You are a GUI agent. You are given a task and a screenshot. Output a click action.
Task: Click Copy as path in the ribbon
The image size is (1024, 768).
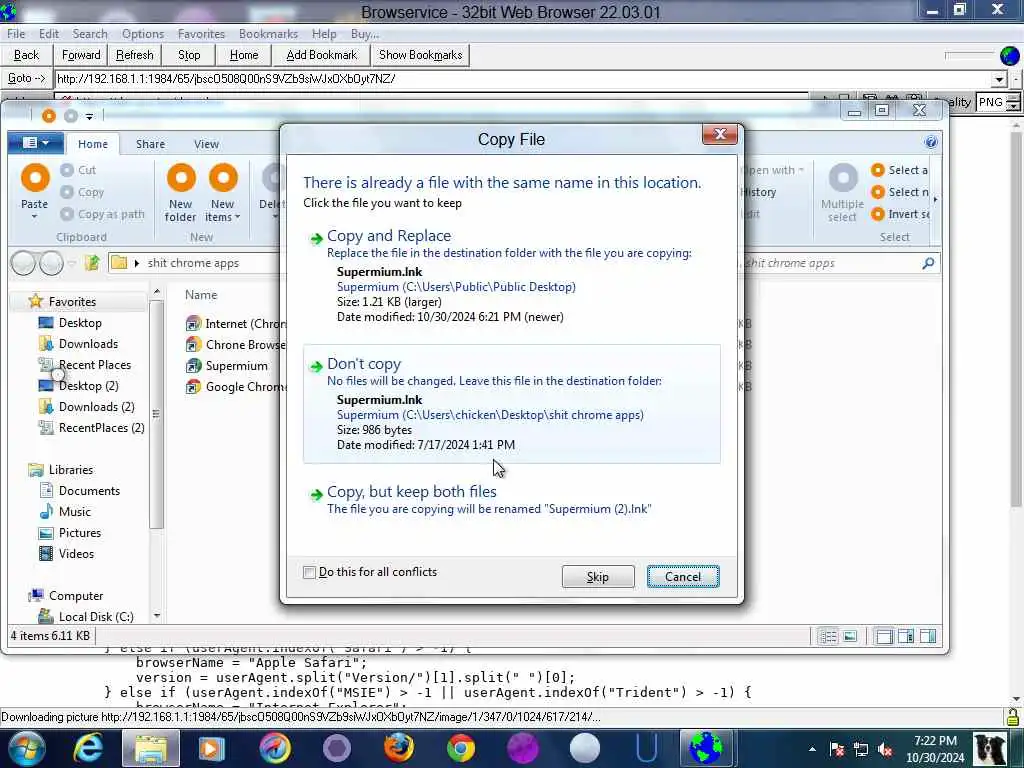coord(103,214)
